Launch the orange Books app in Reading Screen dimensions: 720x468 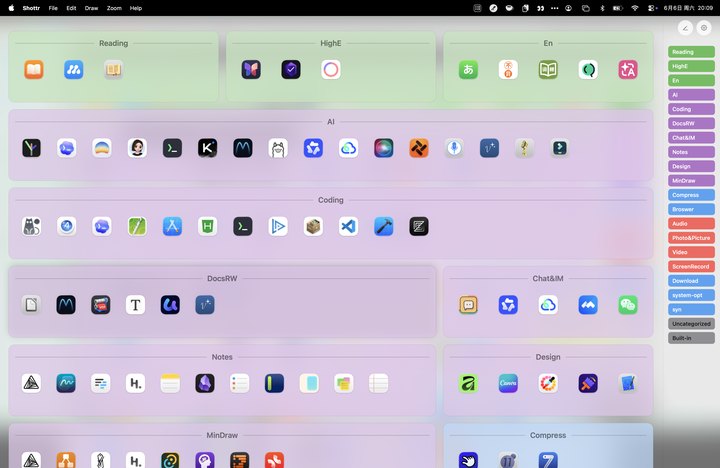pos(34,70)
